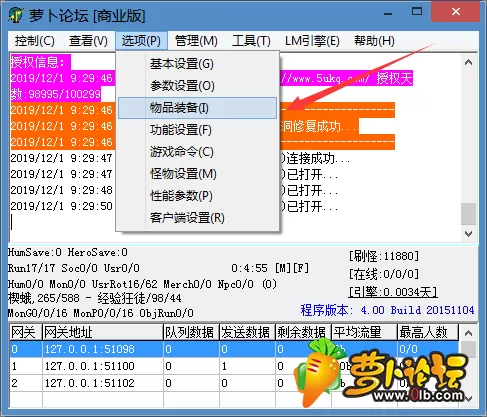Click the 网关 column header
Image resolution: width=487 pixels, height=417 pixels.
click(x=26, y=332)
